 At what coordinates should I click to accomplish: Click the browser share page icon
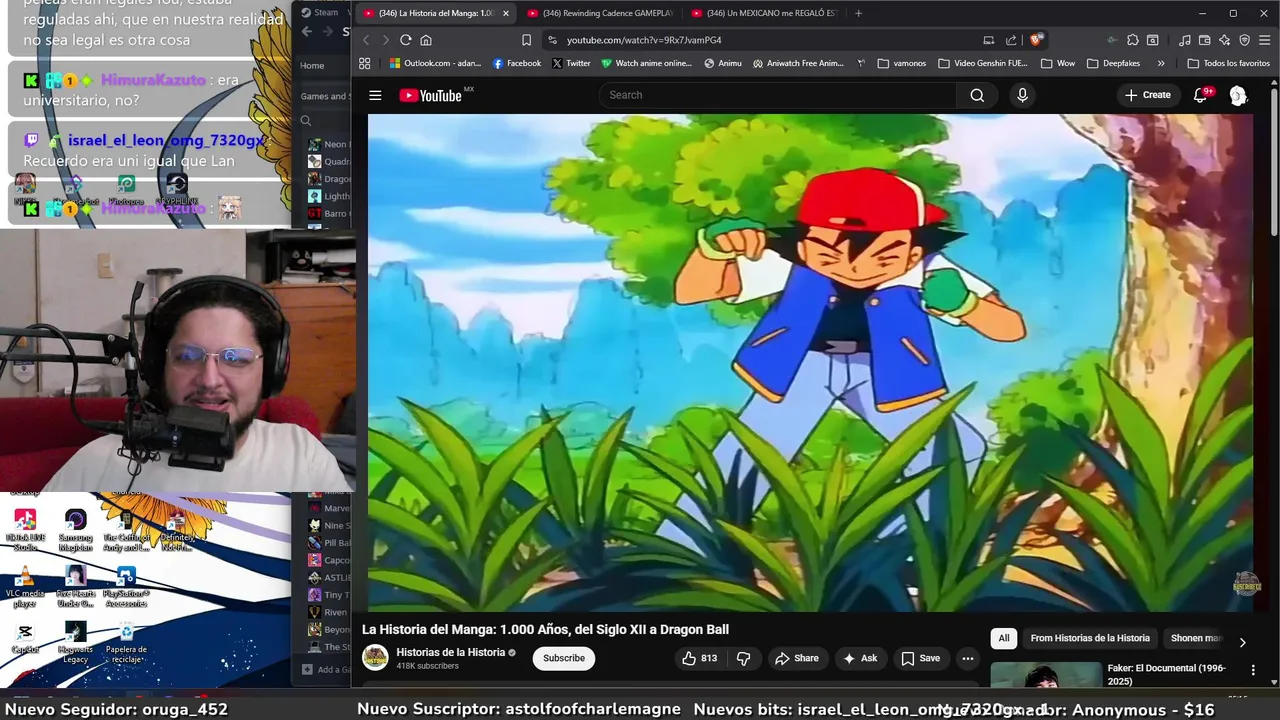(x=1011, y=40)
